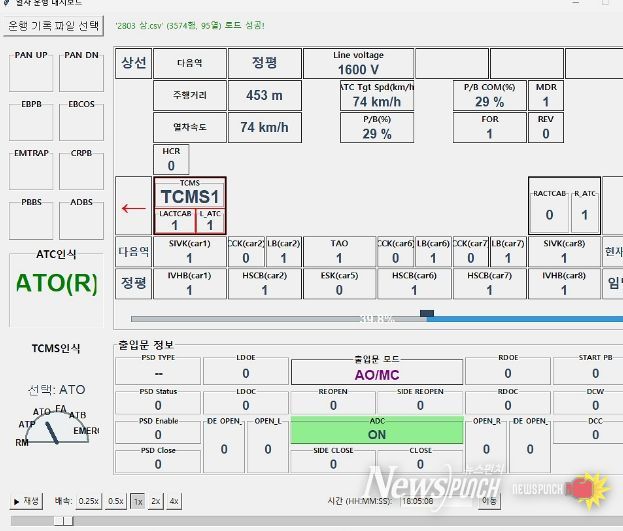The image size is (623, 531).
Task: Select the 1x playback speed
Action: click(x=138, y=501)
